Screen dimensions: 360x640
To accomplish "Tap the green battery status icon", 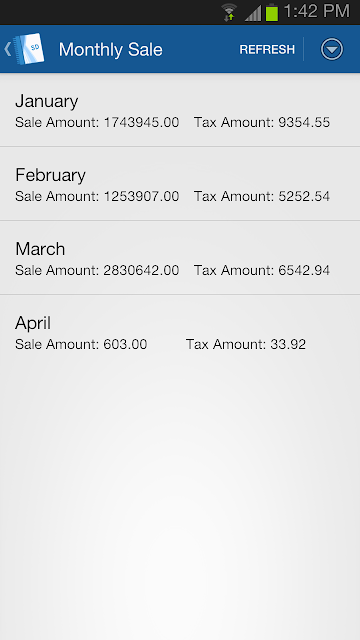I will click(x=272, y=12).
